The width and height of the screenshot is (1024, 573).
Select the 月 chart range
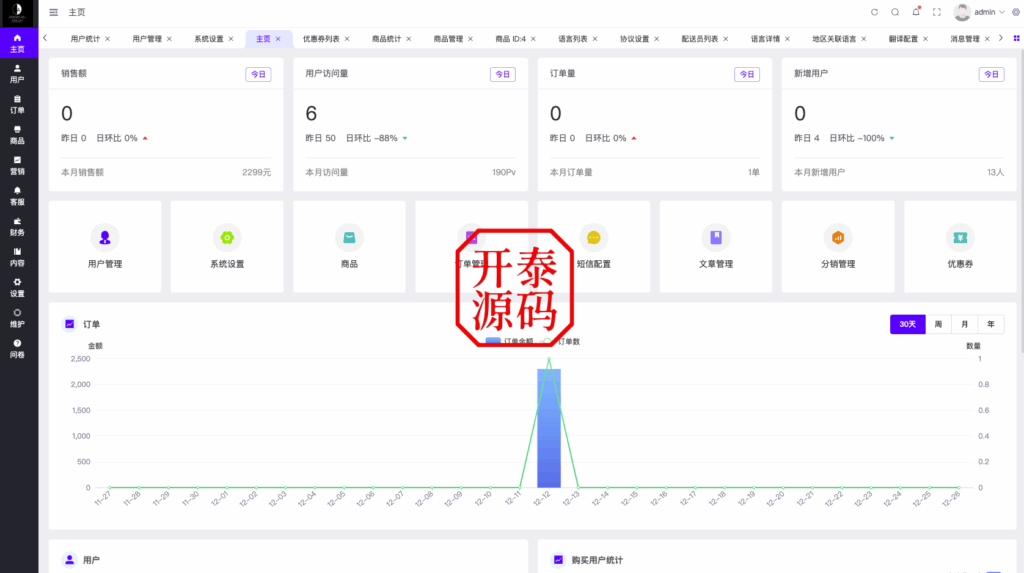point(965,324)
